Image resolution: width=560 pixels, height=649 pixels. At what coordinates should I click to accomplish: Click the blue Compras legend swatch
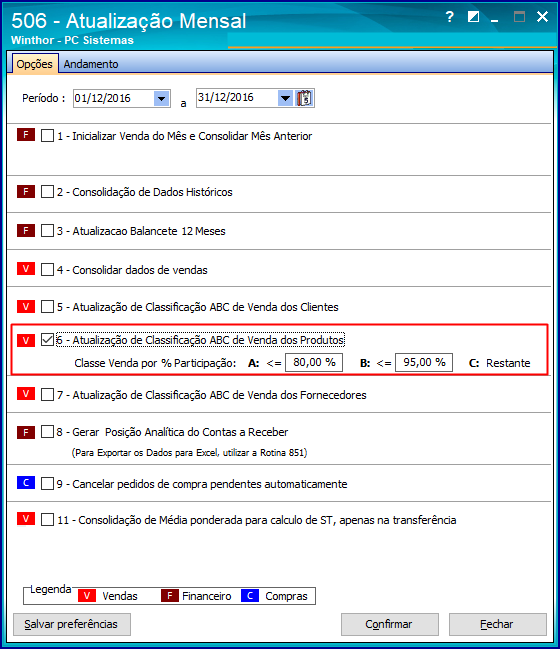tap(250, 596)
